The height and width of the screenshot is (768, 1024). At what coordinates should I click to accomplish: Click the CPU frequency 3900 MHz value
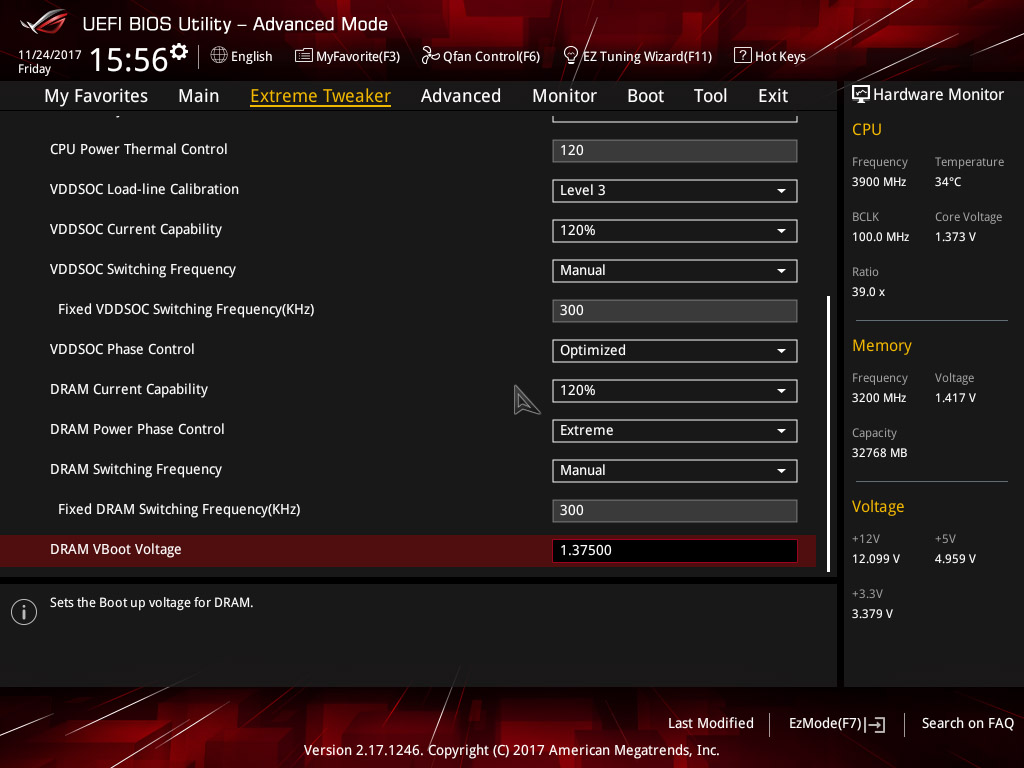pos(878,182)
